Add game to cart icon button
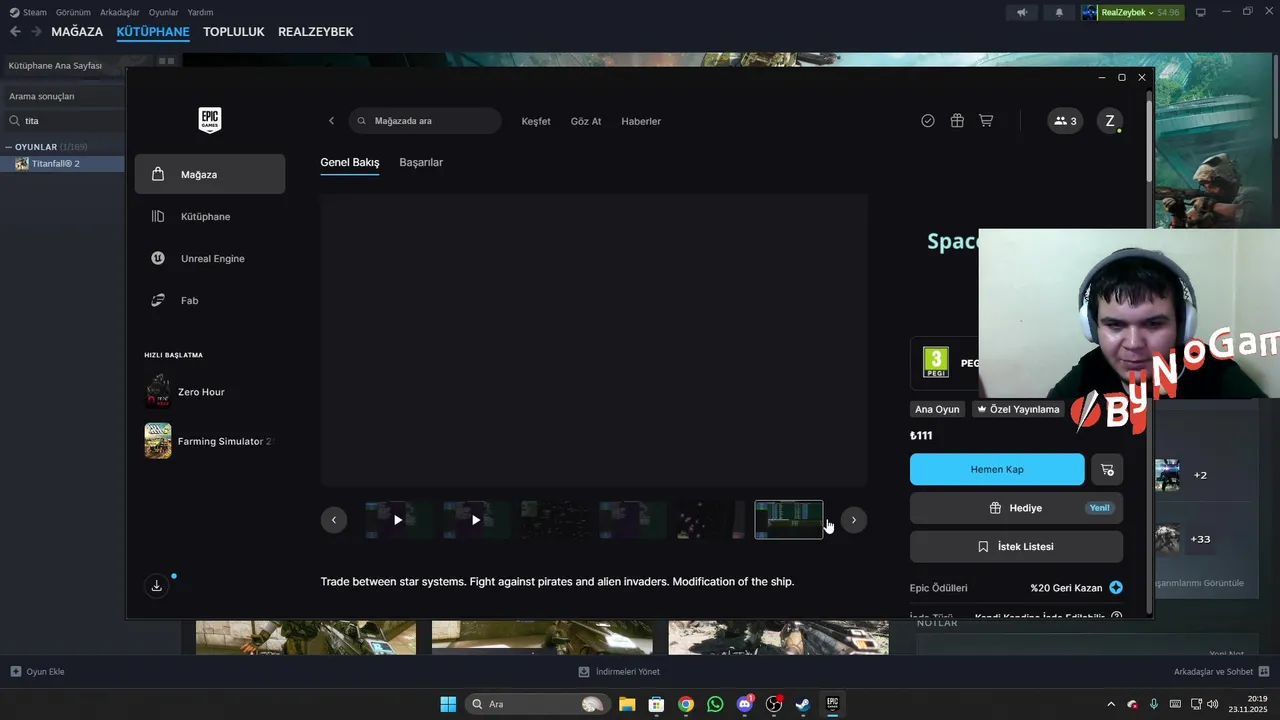 click(x=1107, y=469)
